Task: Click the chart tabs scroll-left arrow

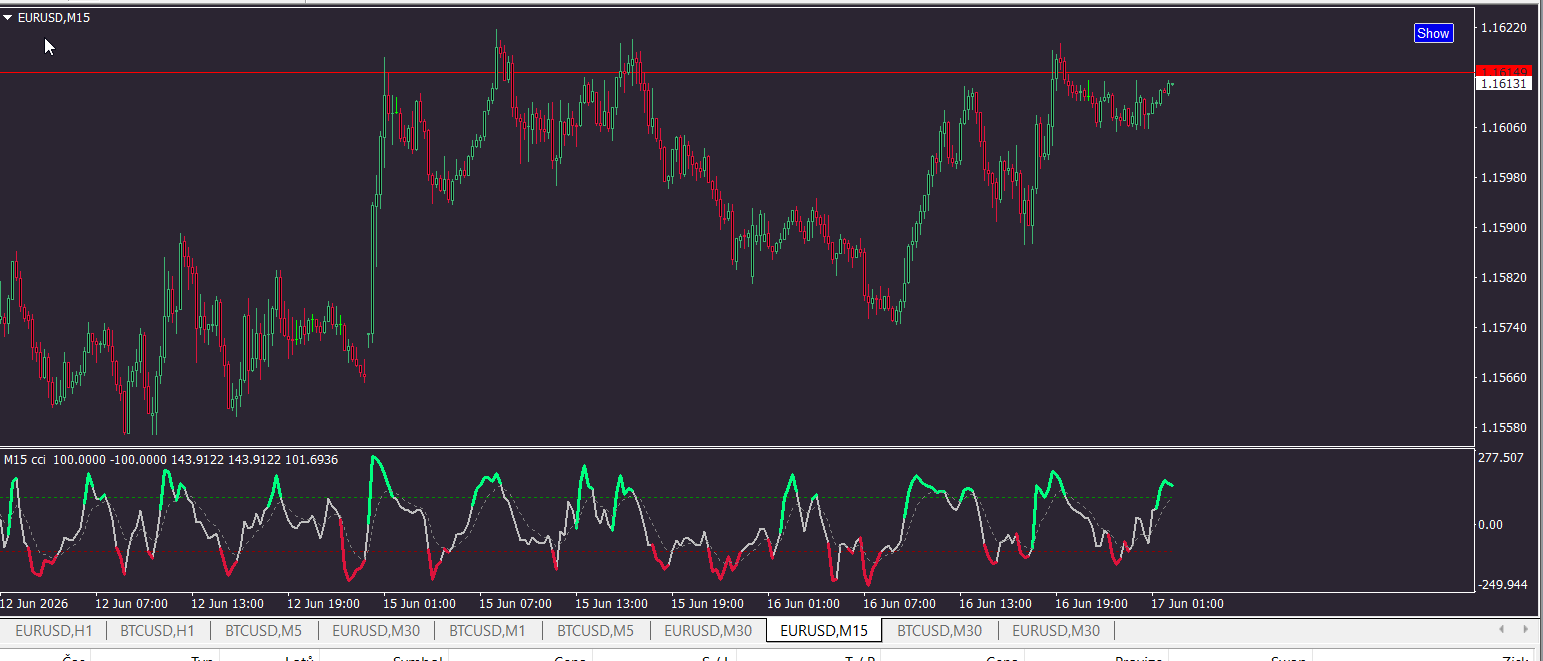Action: 1502,630
